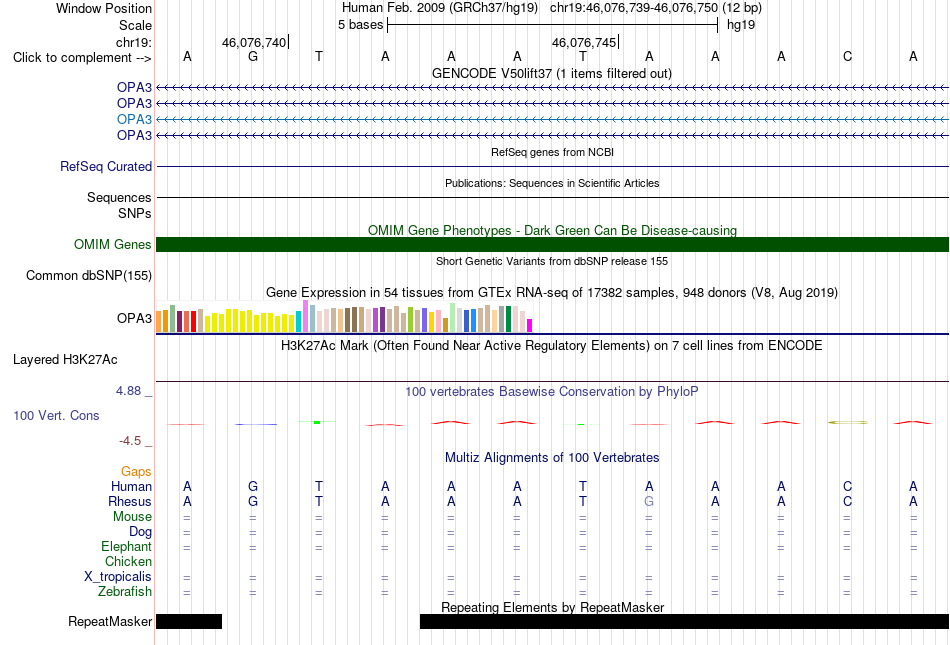The height and width of the screenshot is (645, 950).
Task: Click the orange 'Gaps' row label
Action: 136,472
